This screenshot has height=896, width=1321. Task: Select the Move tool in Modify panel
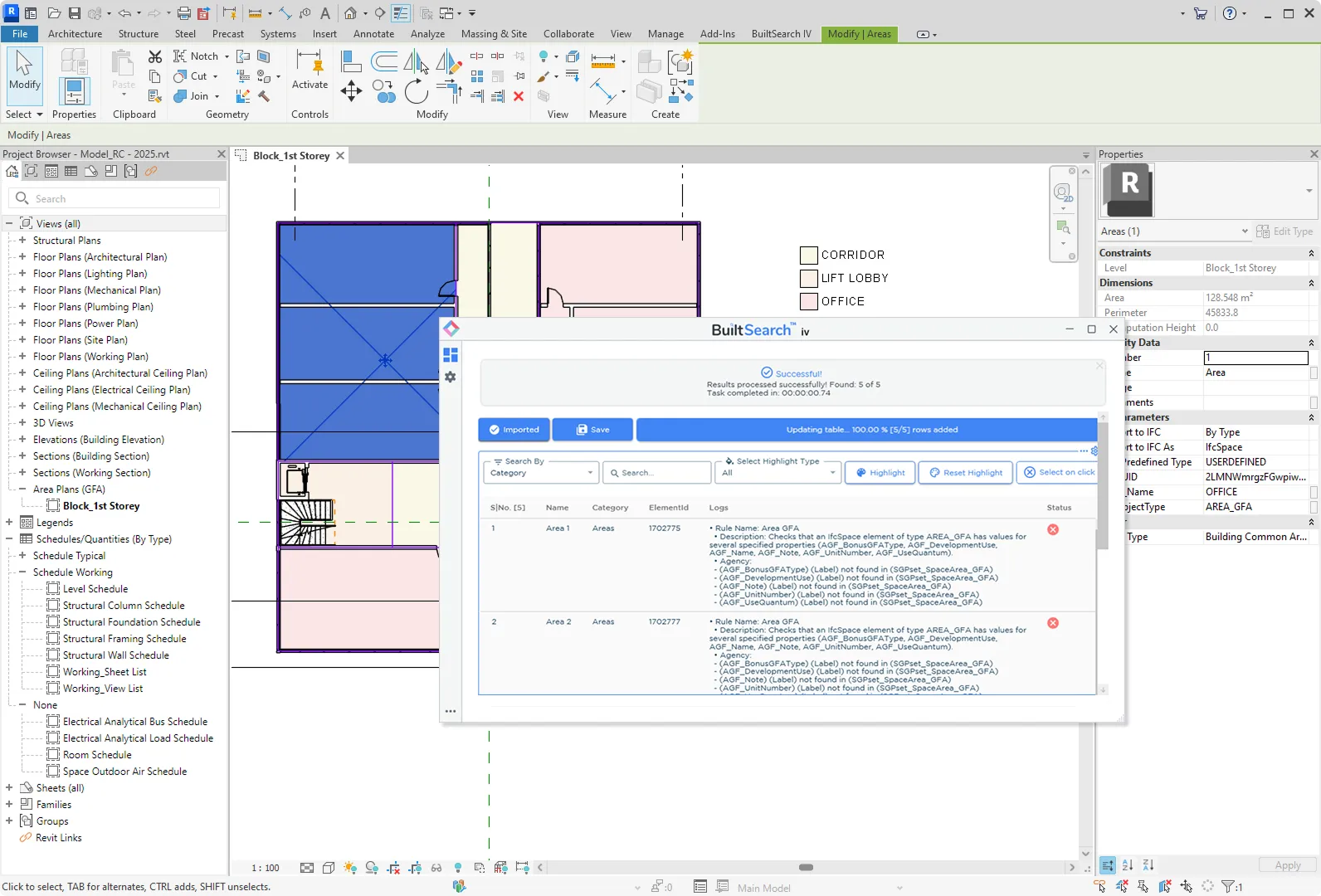[351, 91]
